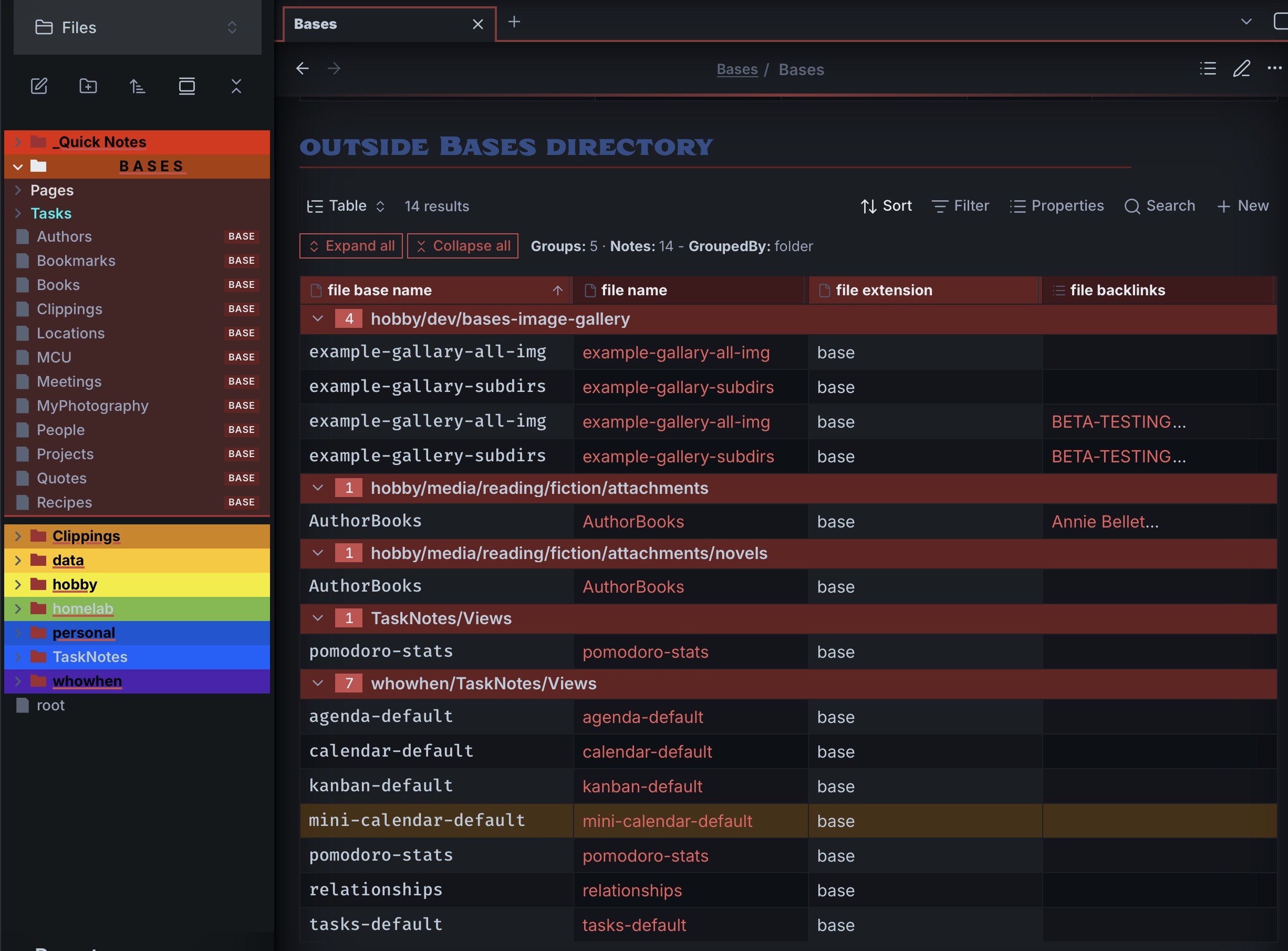Switch to edit mode via pencil icon

(1241, 68)
